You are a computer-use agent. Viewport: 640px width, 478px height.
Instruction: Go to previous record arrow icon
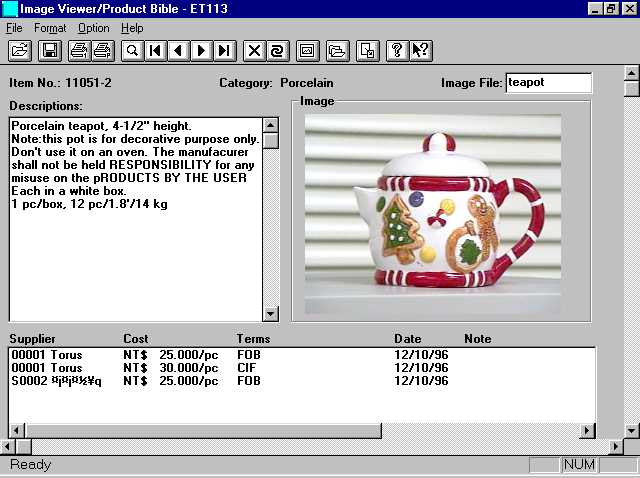[x=179, y=51]
